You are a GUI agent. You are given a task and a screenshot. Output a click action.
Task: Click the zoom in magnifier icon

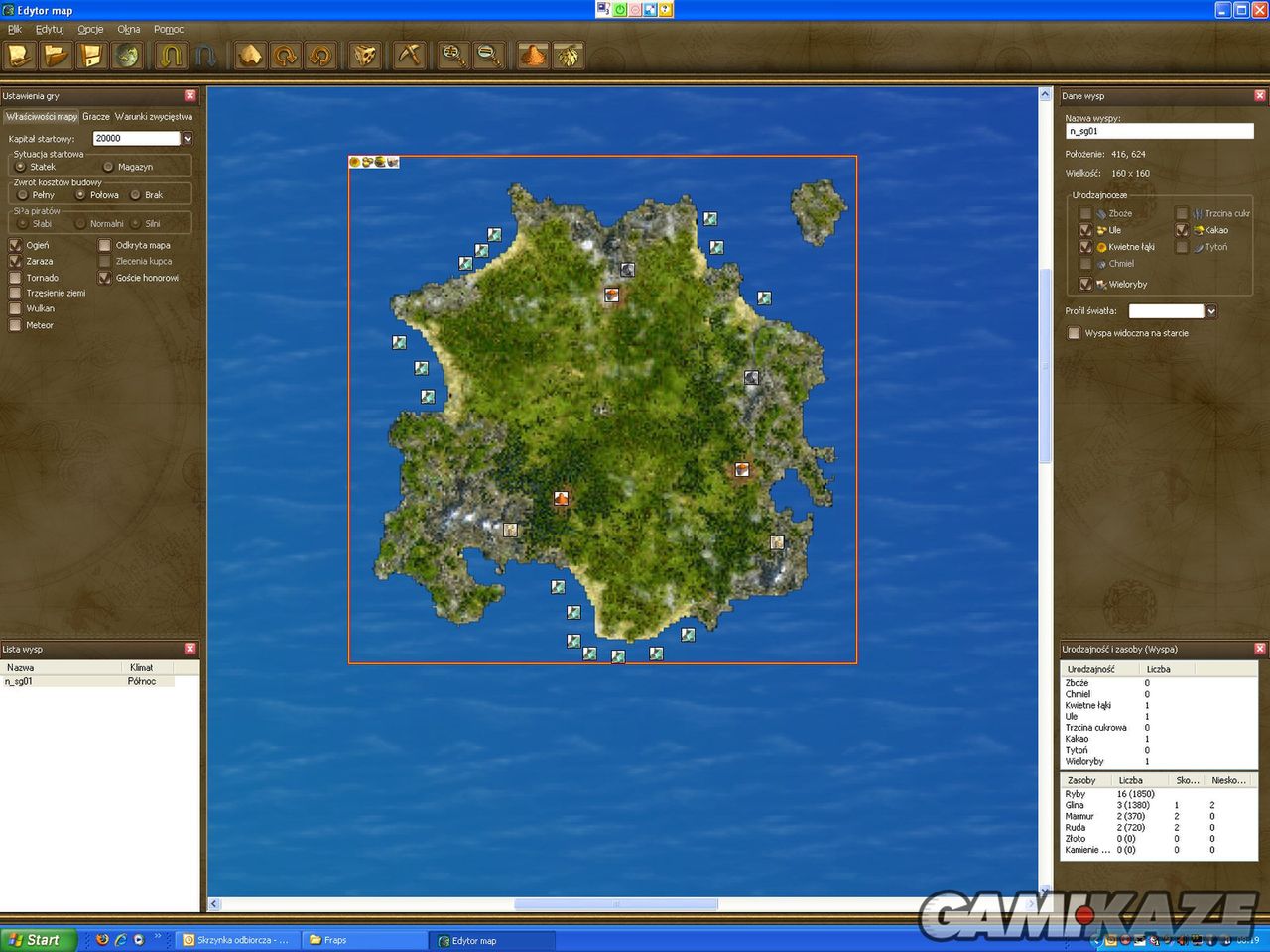pos(453,55)
